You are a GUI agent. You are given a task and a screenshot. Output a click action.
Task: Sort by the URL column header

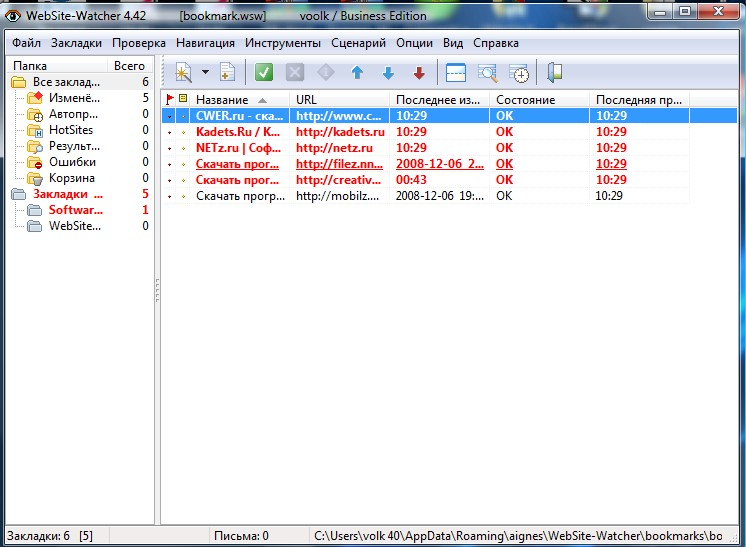[339, 100]
